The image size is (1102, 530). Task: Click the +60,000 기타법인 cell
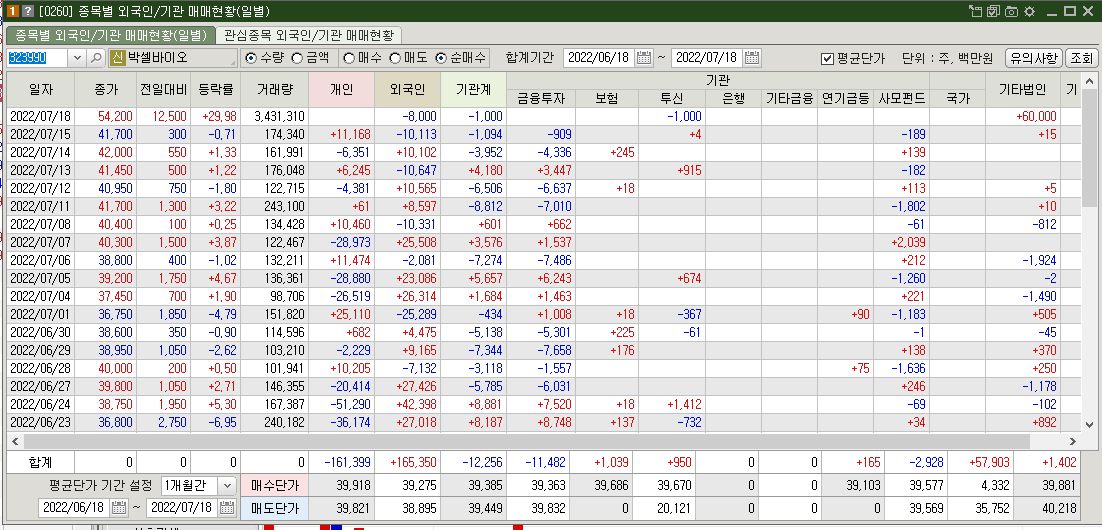pos(1023,117)
